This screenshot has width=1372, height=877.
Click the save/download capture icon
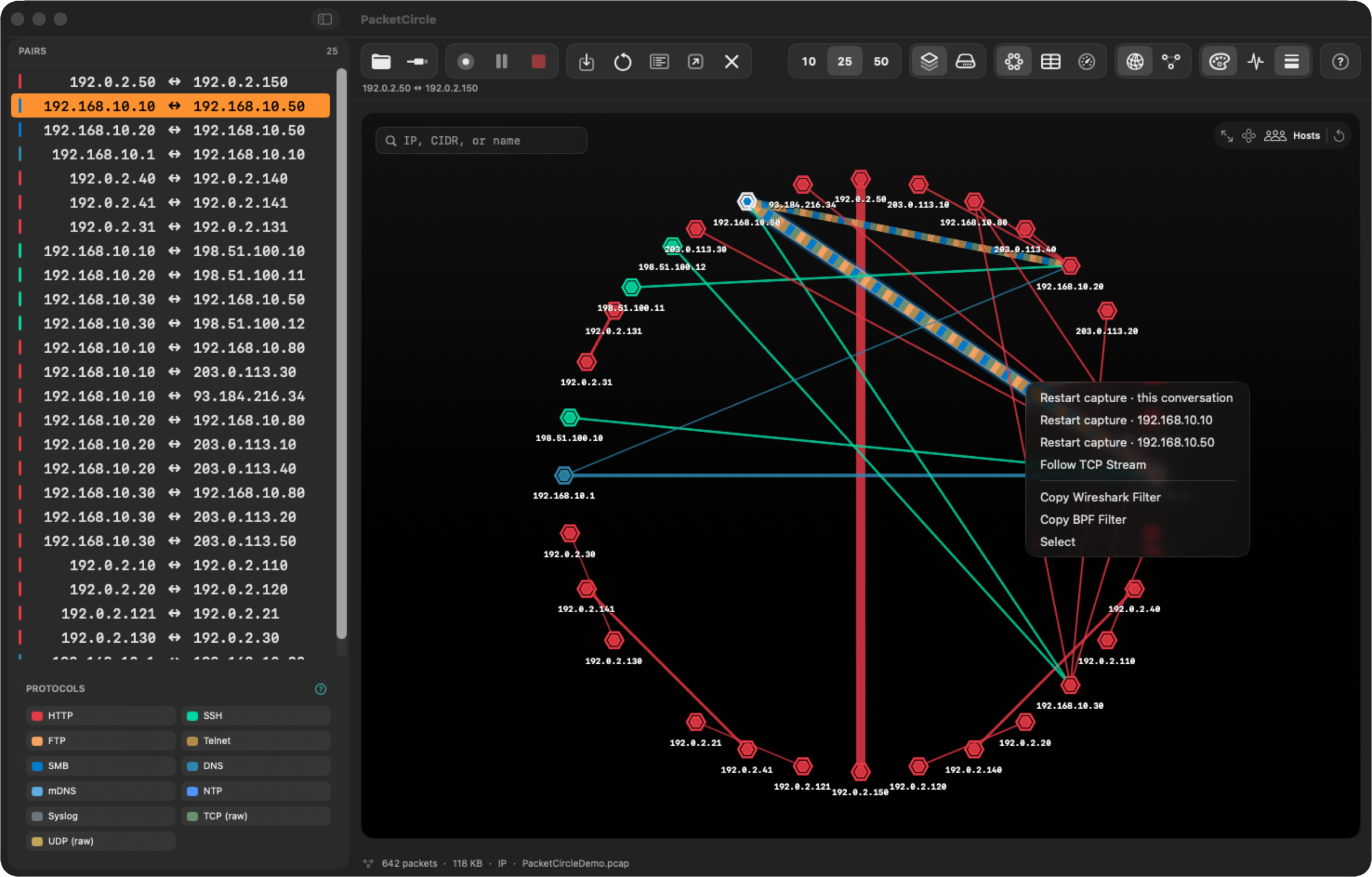point(586,62)
